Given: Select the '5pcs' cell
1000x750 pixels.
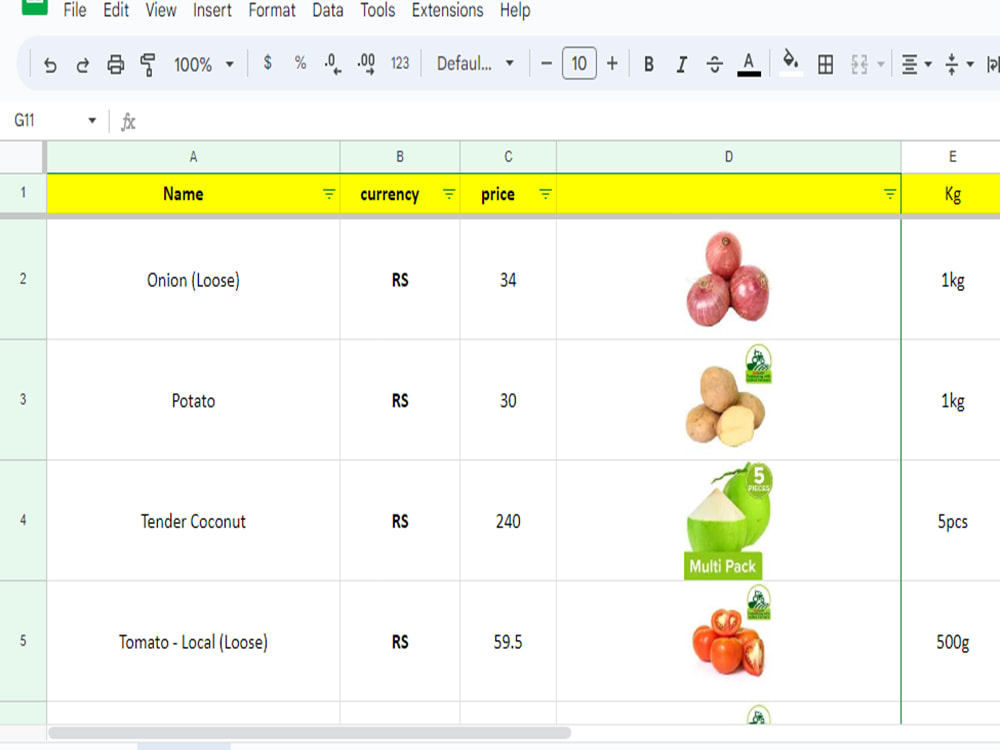Looking at the screenshot, I should (951, 520).
